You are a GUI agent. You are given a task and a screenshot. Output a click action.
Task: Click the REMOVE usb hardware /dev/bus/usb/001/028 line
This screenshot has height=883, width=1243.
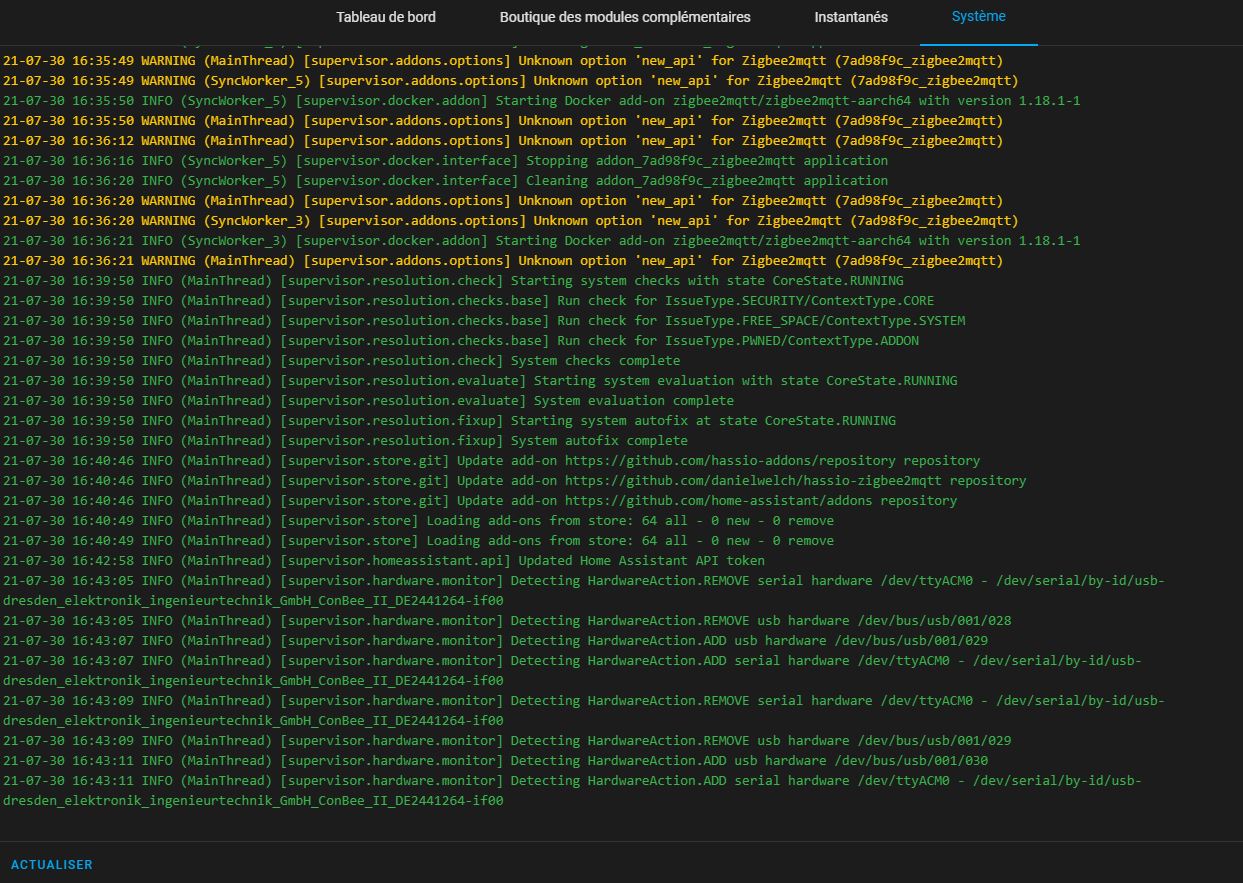point(760,621)
